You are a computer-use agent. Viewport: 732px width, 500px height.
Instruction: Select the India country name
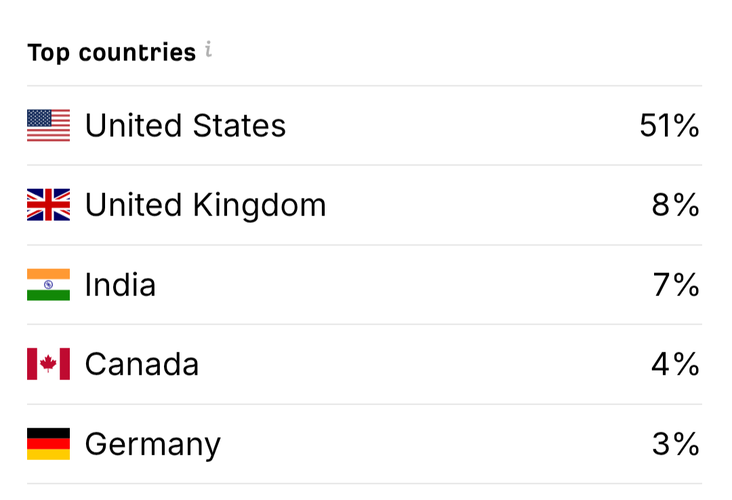coord(120,285)
